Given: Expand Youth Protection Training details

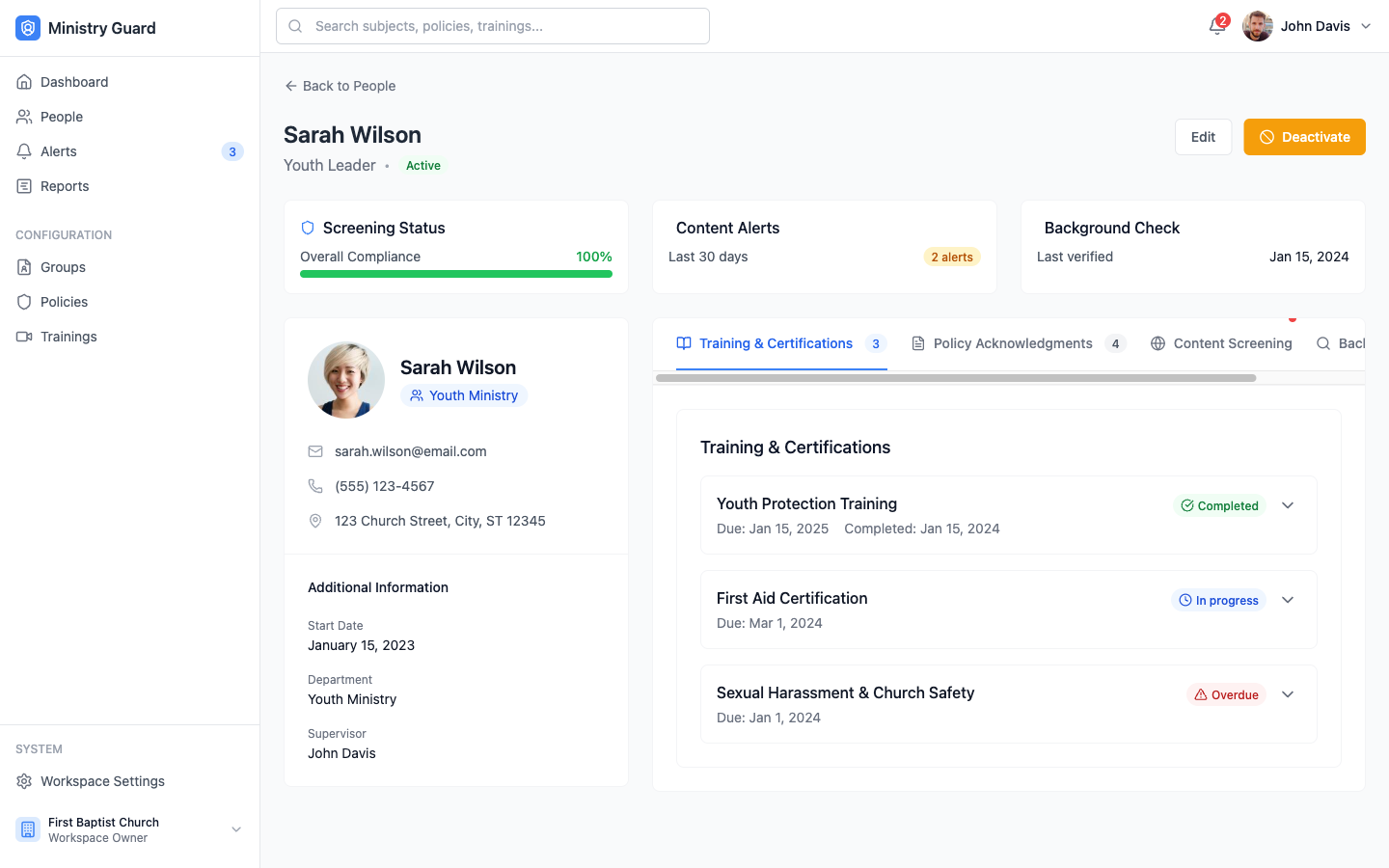Looking at the screenshot, I should click(1288, 505).
